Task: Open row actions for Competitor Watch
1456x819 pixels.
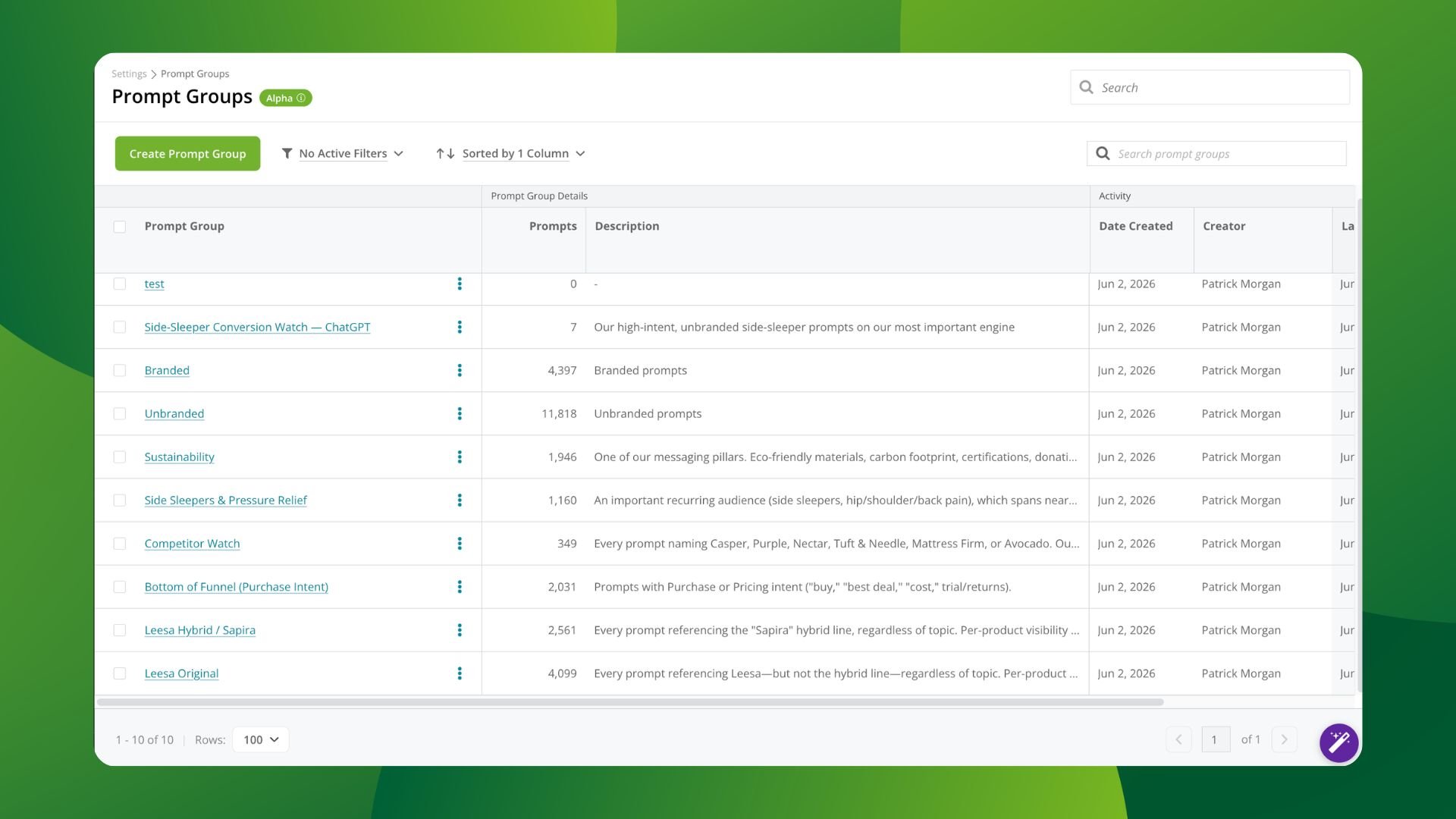Action: tap(460, 543)
